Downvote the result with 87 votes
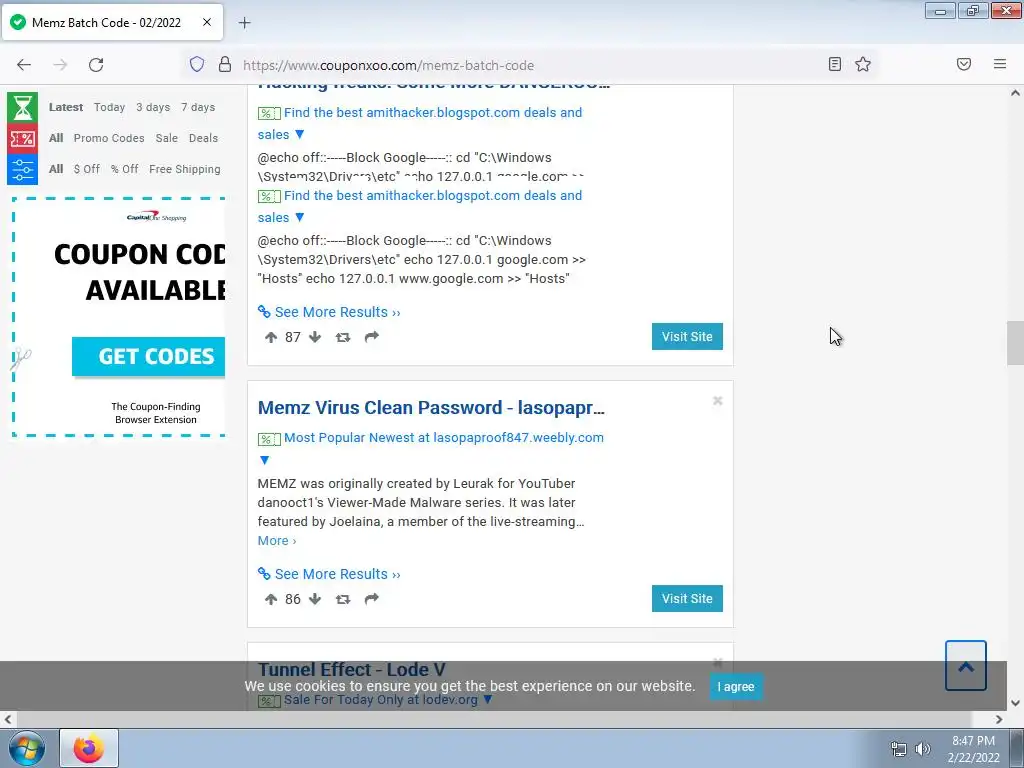1024x768 pixels. (x=315, y=337)
